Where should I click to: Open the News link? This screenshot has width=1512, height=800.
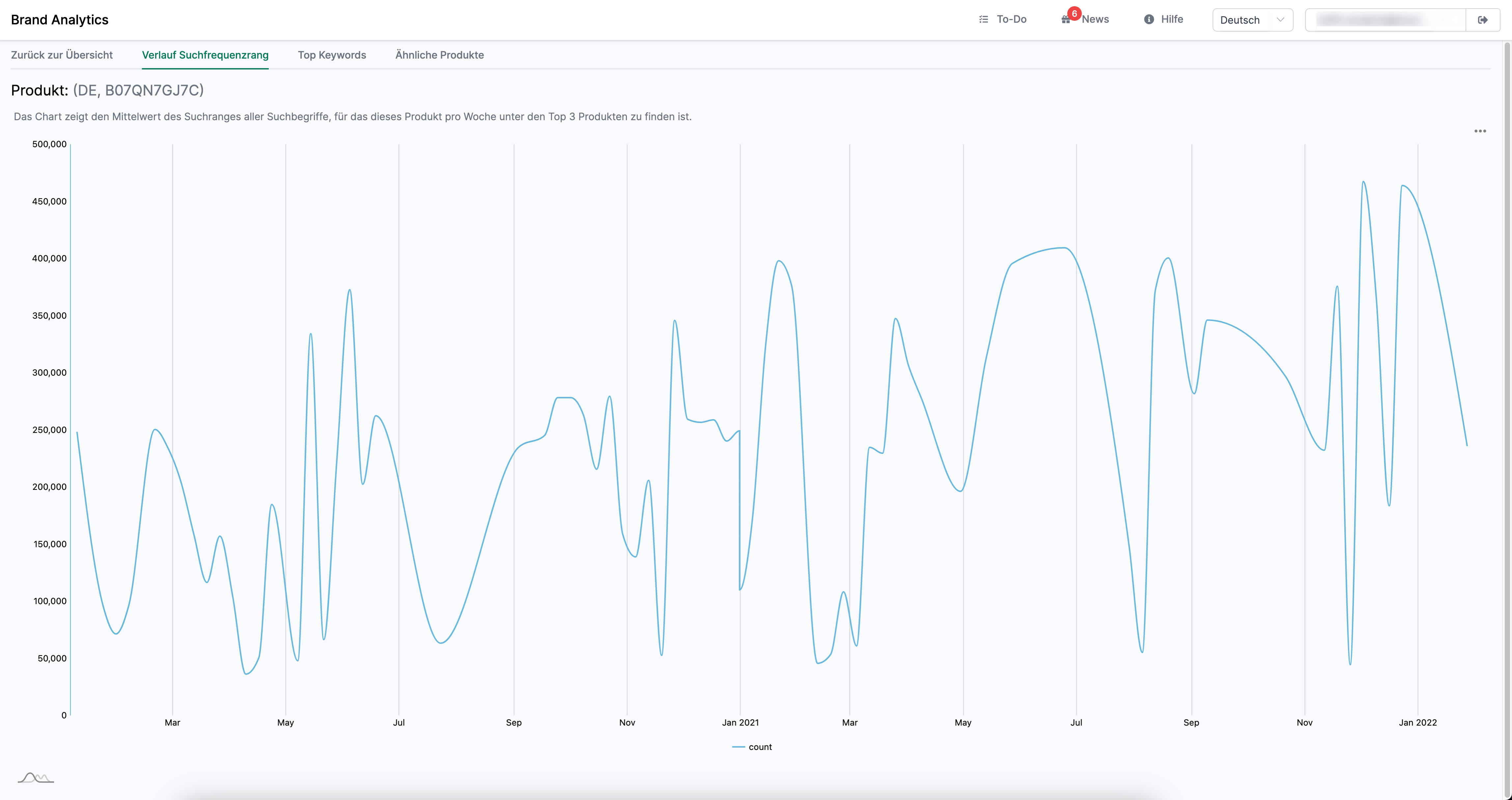(x=1095, y=19)
